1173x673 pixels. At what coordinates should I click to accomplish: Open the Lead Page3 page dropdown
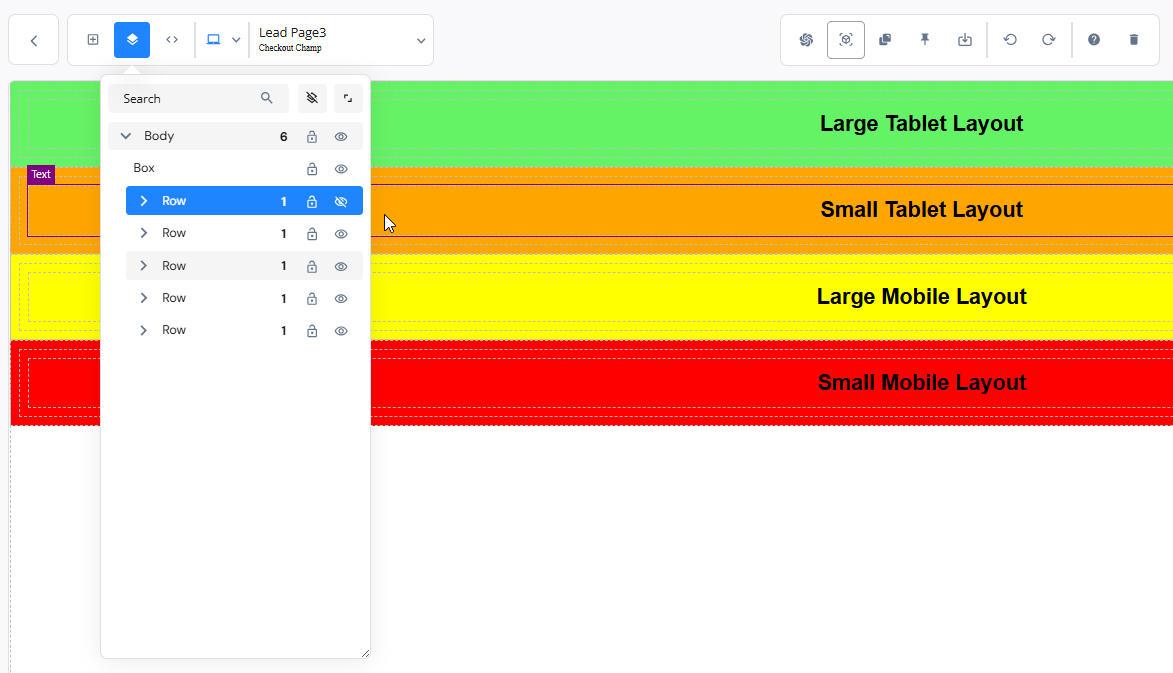(421, 40)
